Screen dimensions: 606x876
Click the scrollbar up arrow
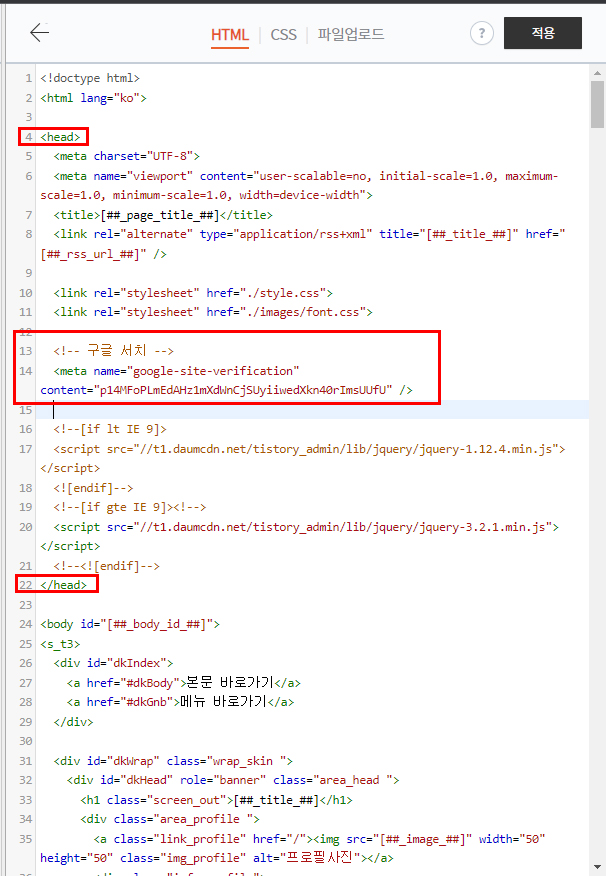(597, 73)
